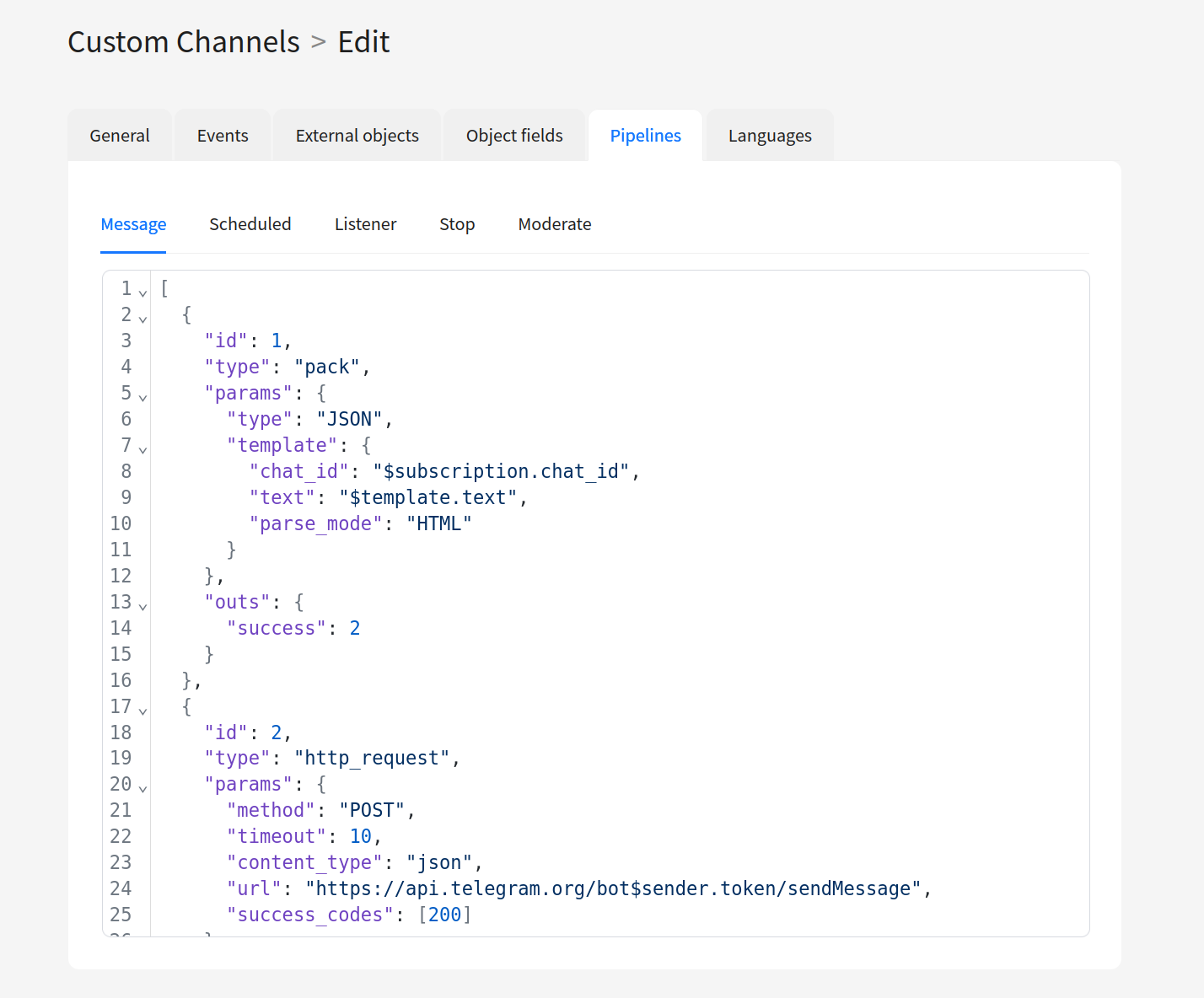The image size is (1204, 998).
Task: Click the "chat_id" key
Action: tap(299, 471)
